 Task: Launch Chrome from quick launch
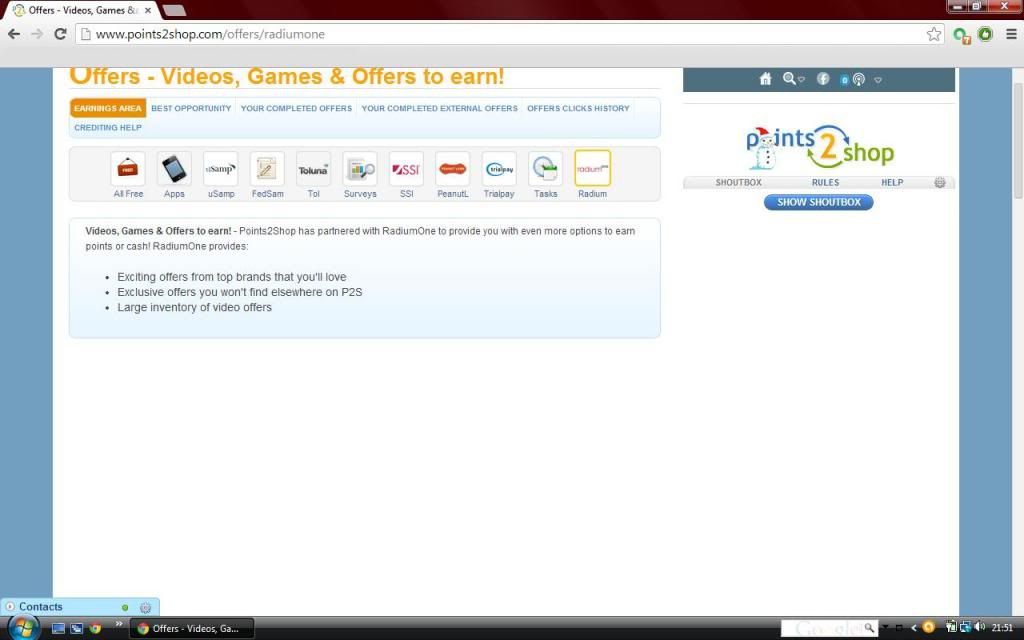tap(95, 628)
